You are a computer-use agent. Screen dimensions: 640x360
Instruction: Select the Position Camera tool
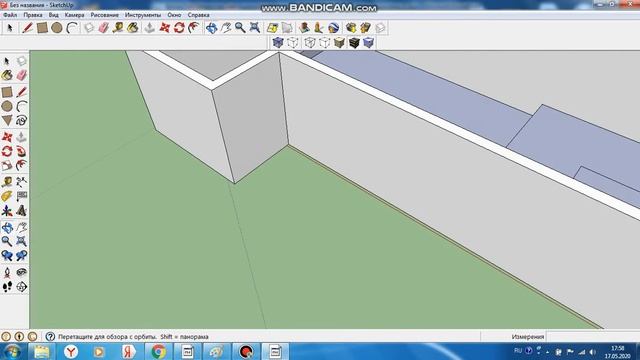click(7, 272)
